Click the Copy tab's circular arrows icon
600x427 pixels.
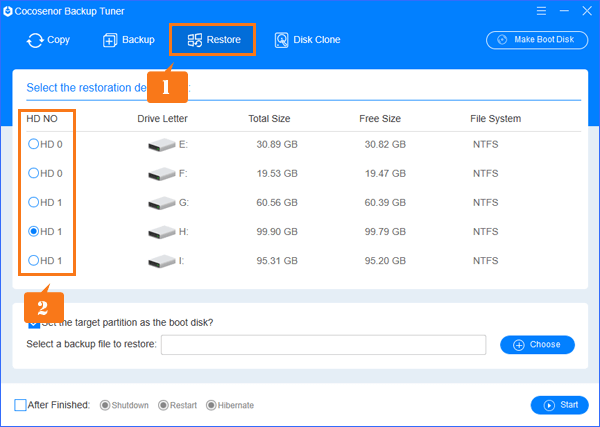(35, 41)
